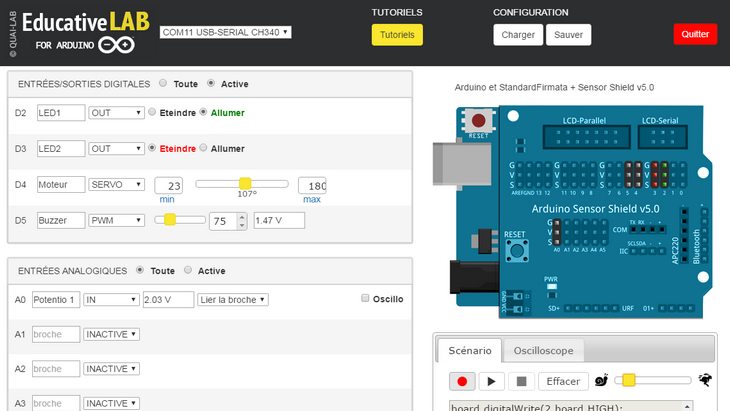Increment the D5 PWM value stepper

pyautogui.click(x=242, y=217)
